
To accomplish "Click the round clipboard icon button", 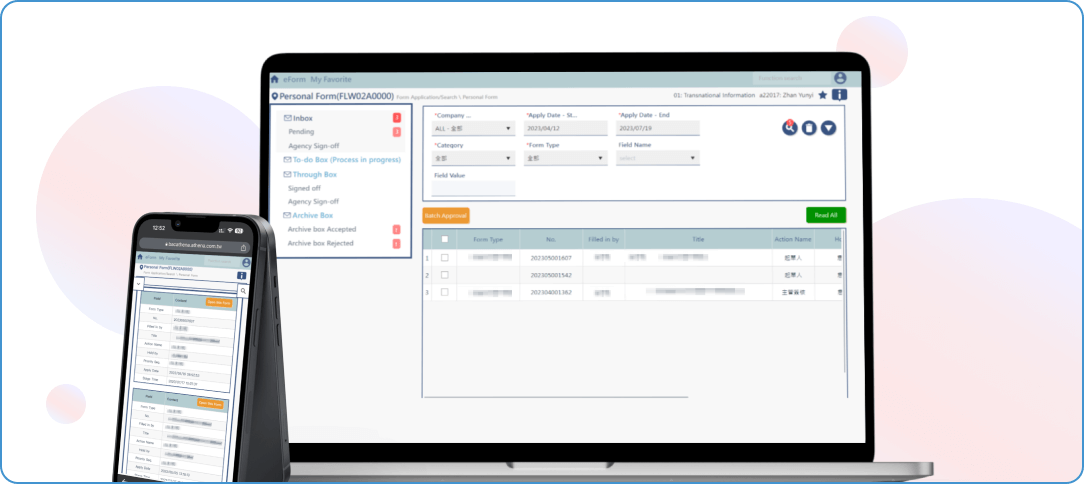I will 809,127.
